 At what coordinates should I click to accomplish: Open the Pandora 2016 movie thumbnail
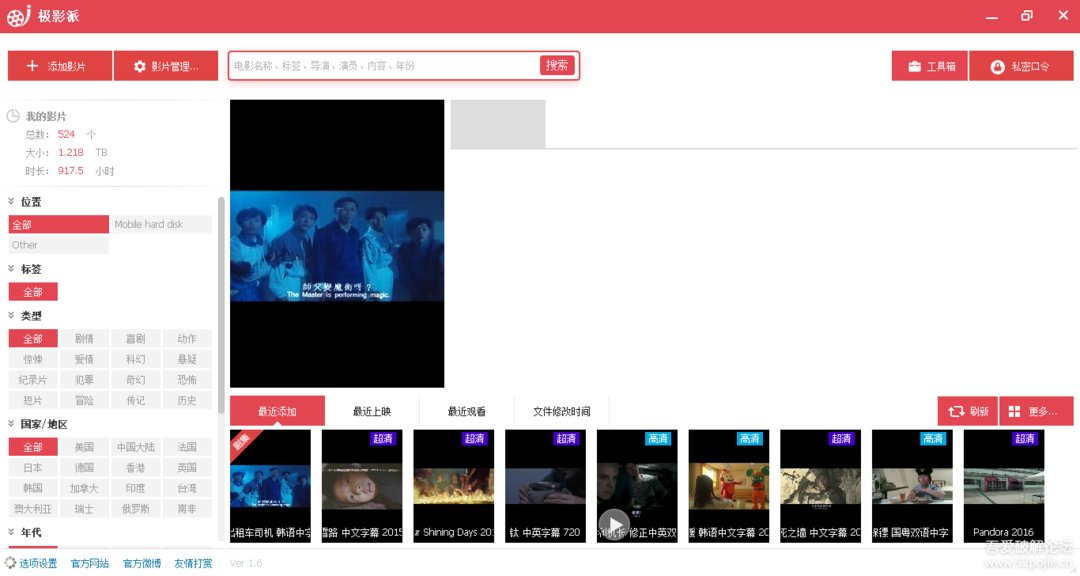pyautogui.click(x=1004, y=486)
